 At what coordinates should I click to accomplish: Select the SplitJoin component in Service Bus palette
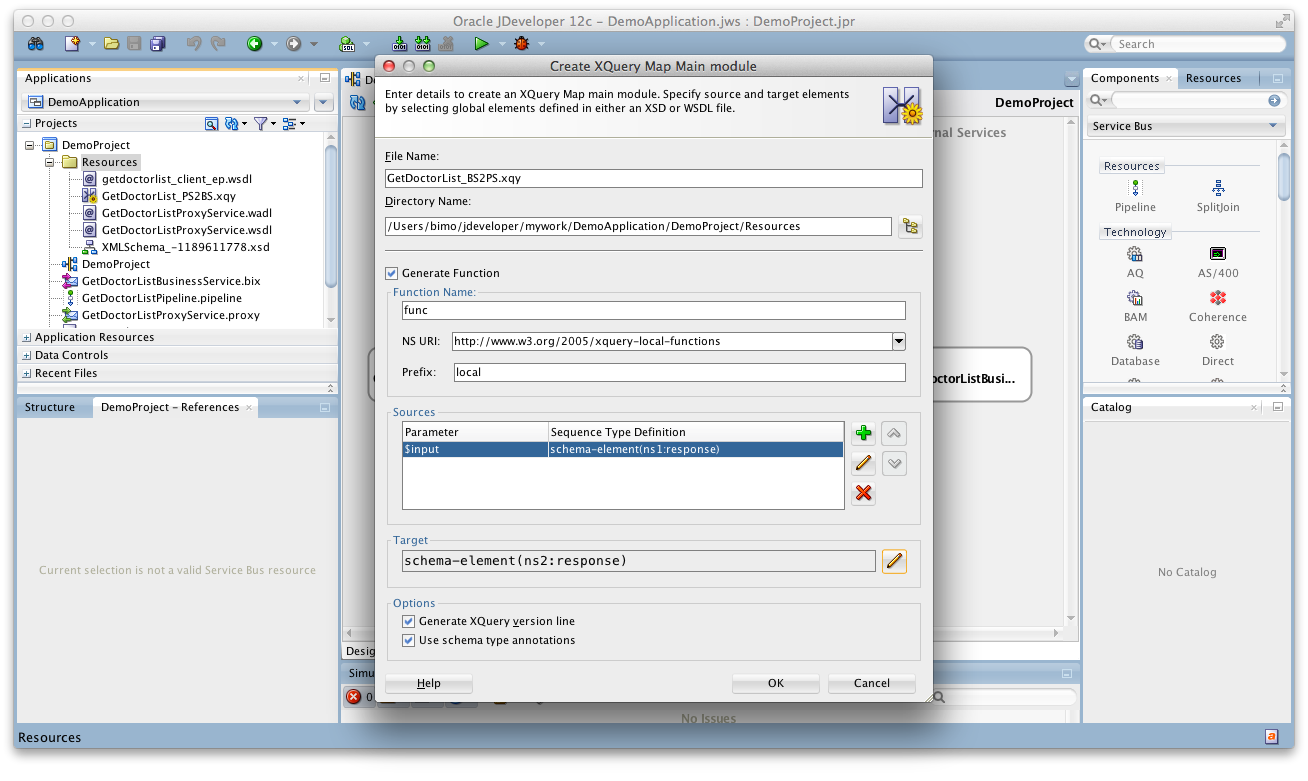[x=1218, y=195]
